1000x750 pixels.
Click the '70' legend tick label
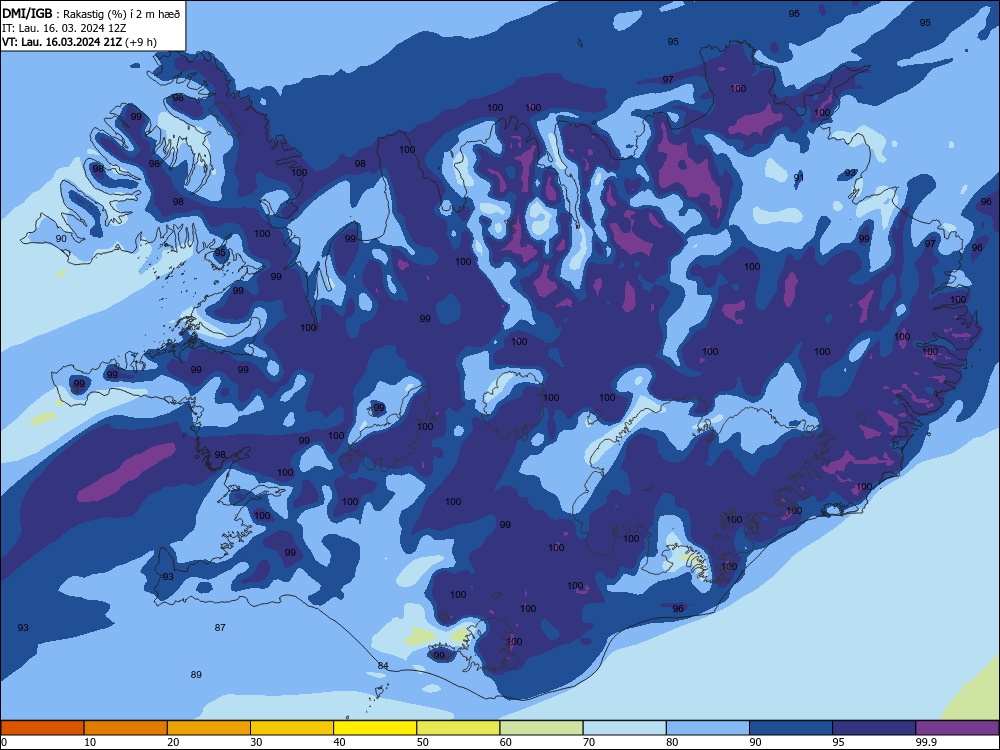pyautogui.click(x=589, y=742)
